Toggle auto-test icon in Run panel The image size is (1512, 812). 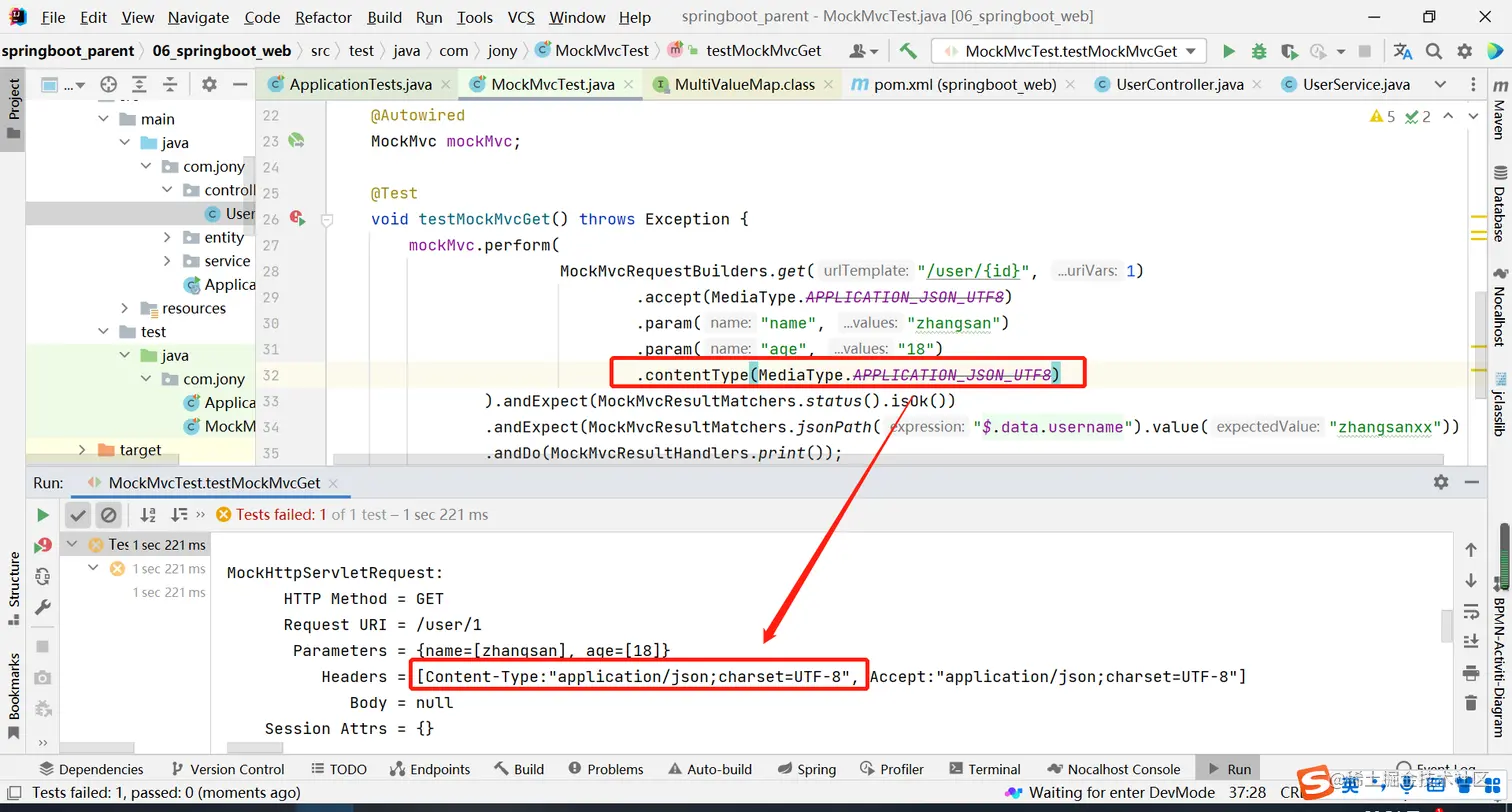coord(43,576)
